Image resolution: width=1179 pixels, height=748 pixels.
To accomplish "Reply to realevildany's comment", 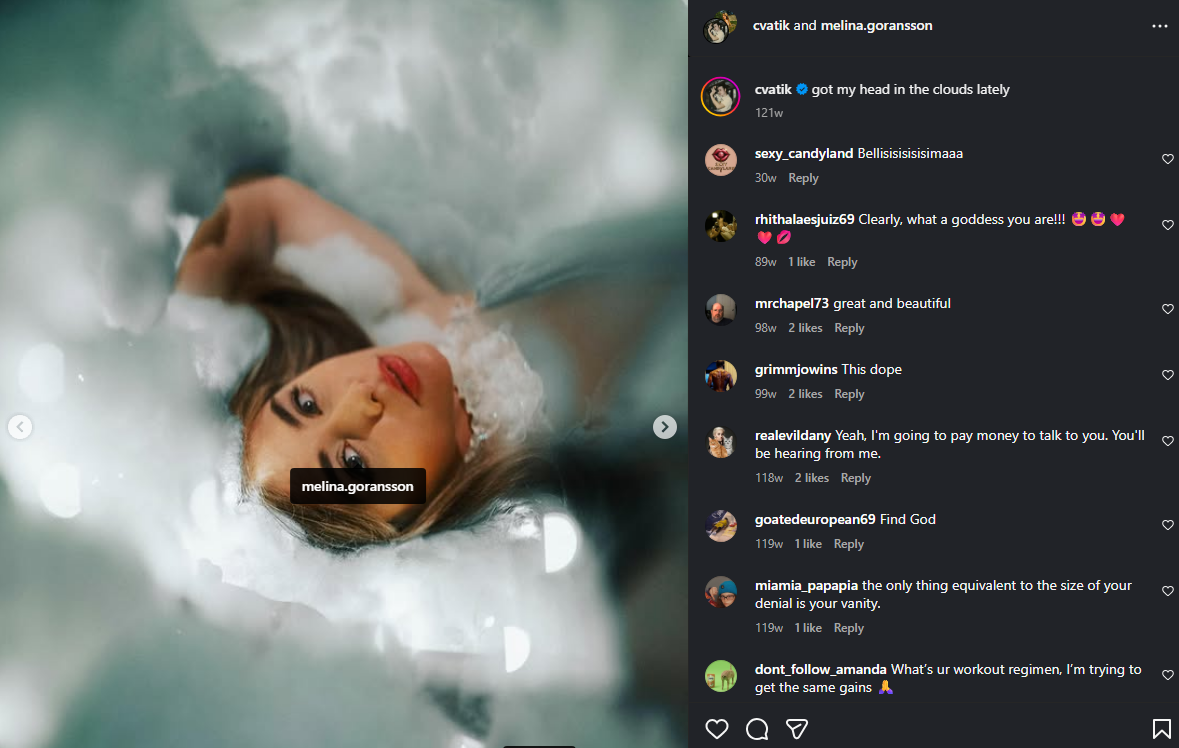I will click(x=856, y=478).
